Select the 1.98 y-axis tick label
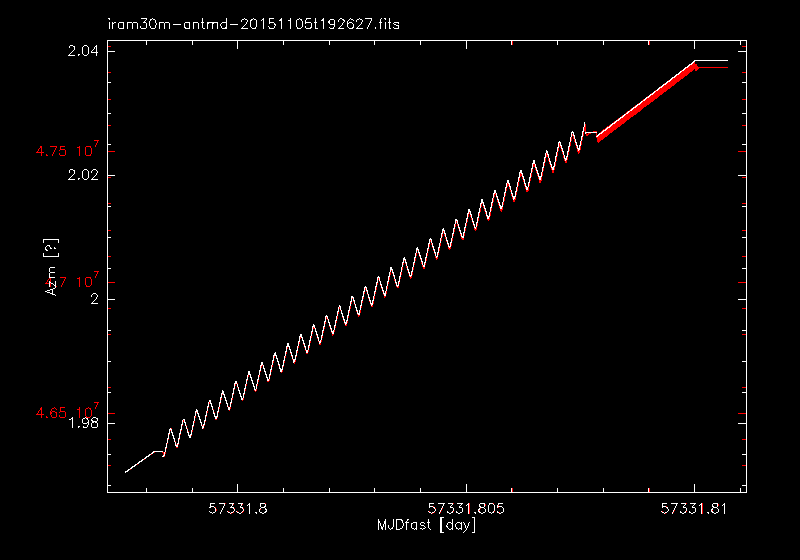This screenshot has width=800, height=560. (81, 423)
